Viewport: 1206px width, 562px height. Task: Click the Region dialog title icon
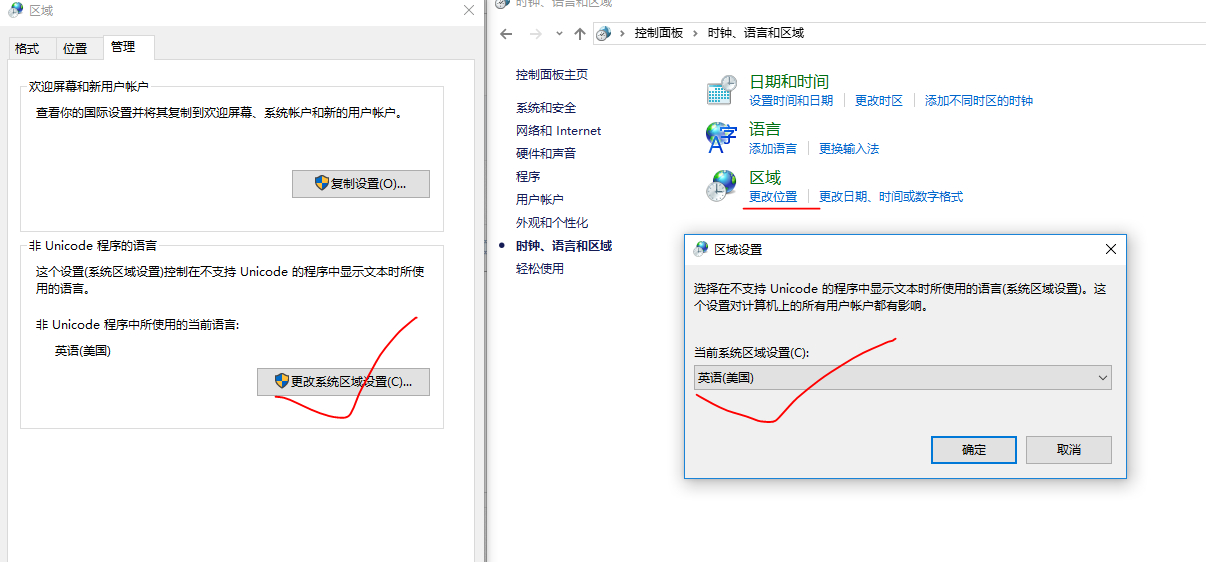[x=15, y=10]
